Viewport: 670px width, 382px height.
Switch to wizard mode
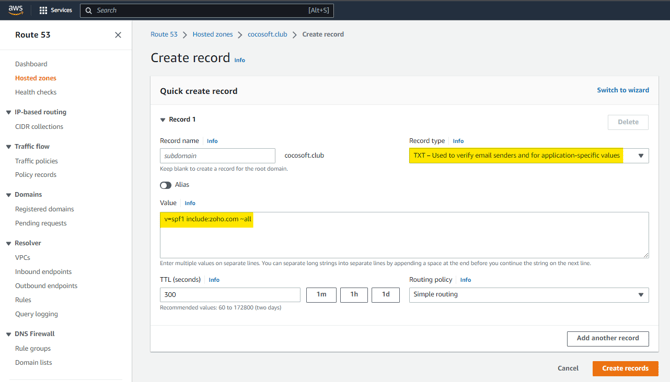623,90
